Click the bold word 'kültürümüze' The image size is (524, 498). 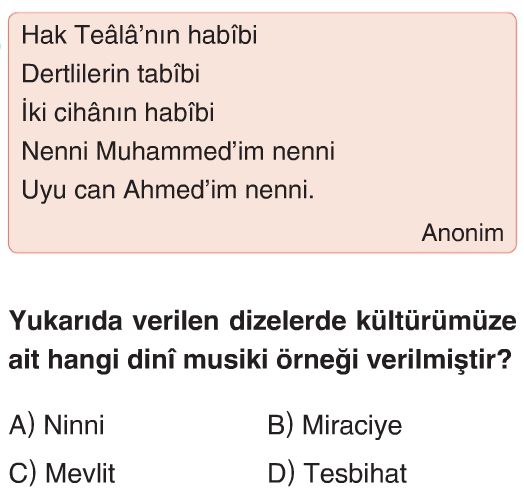click(x=436, y=321)
